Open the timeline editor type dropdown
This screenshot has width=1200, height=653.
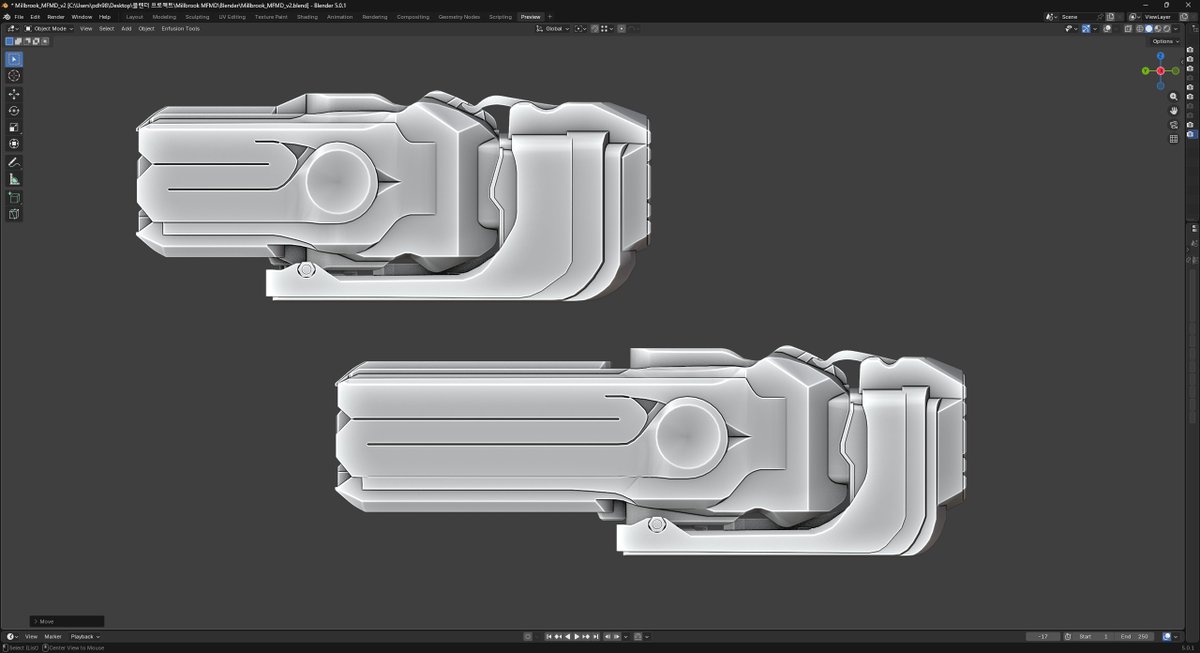[x=11, y=637]
